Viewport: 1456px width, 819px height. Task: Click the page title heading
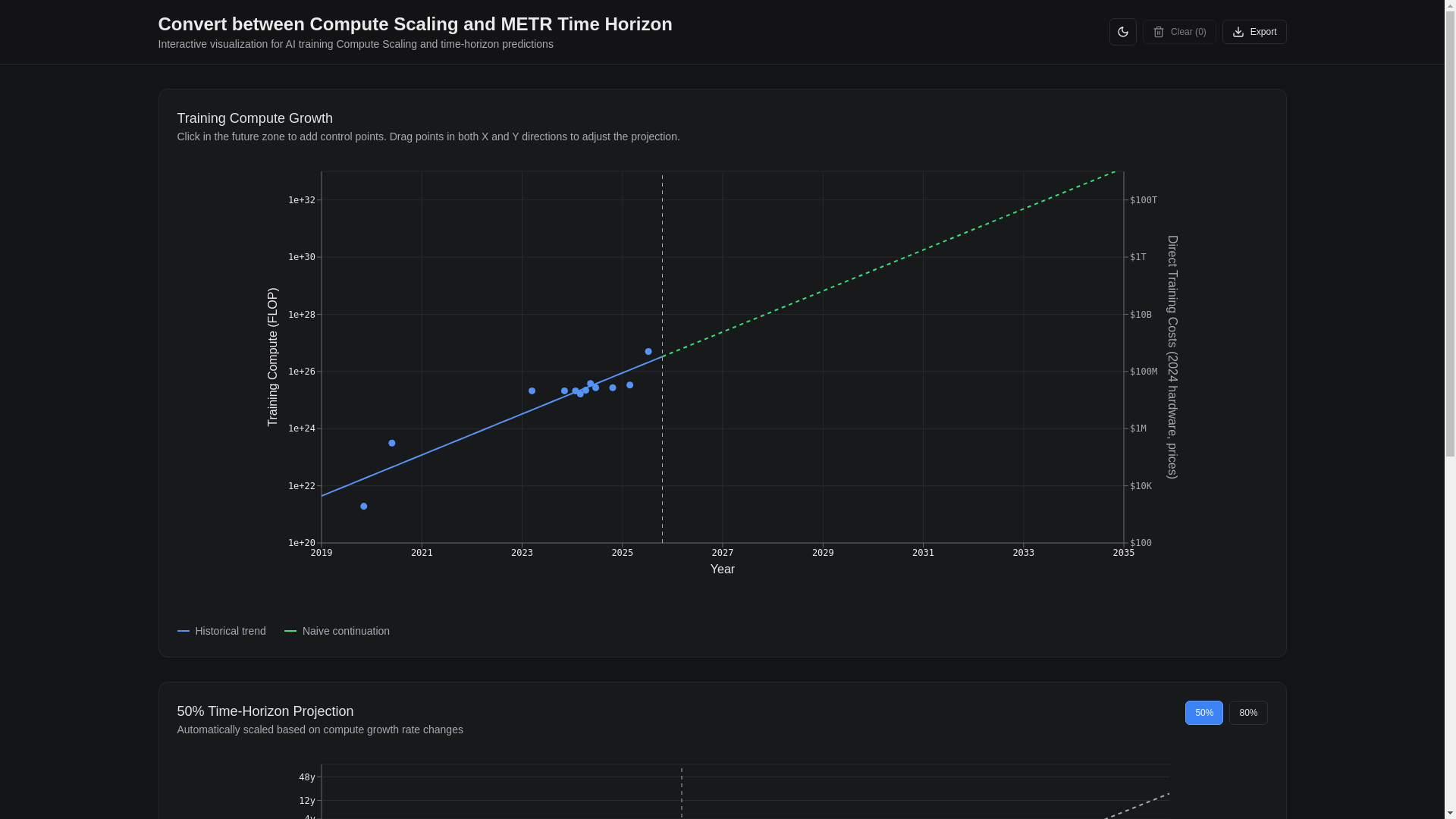(415, 24)
